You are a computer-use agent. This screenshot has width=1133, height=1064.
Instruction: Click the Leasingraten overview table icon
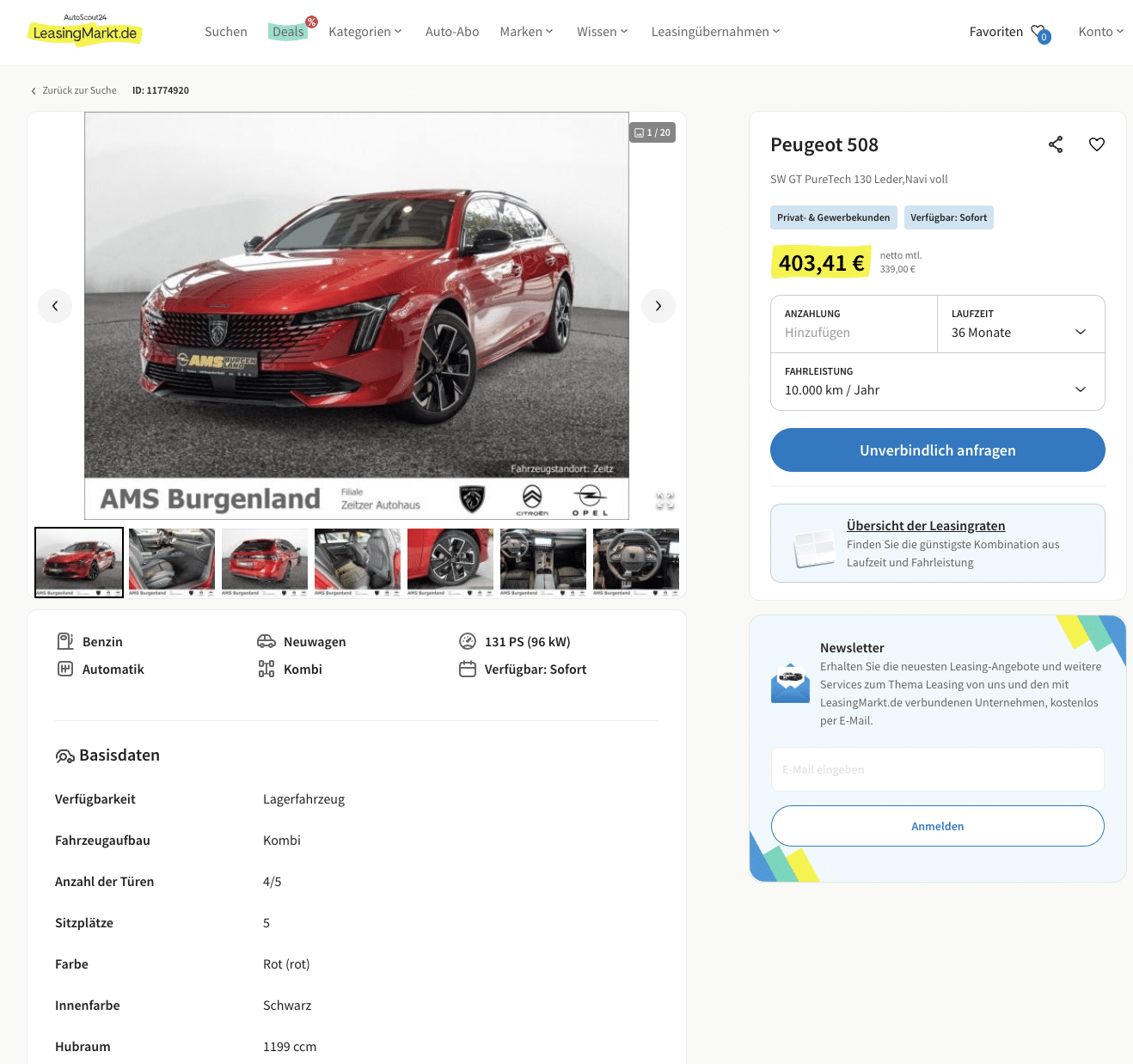(814, 547)
